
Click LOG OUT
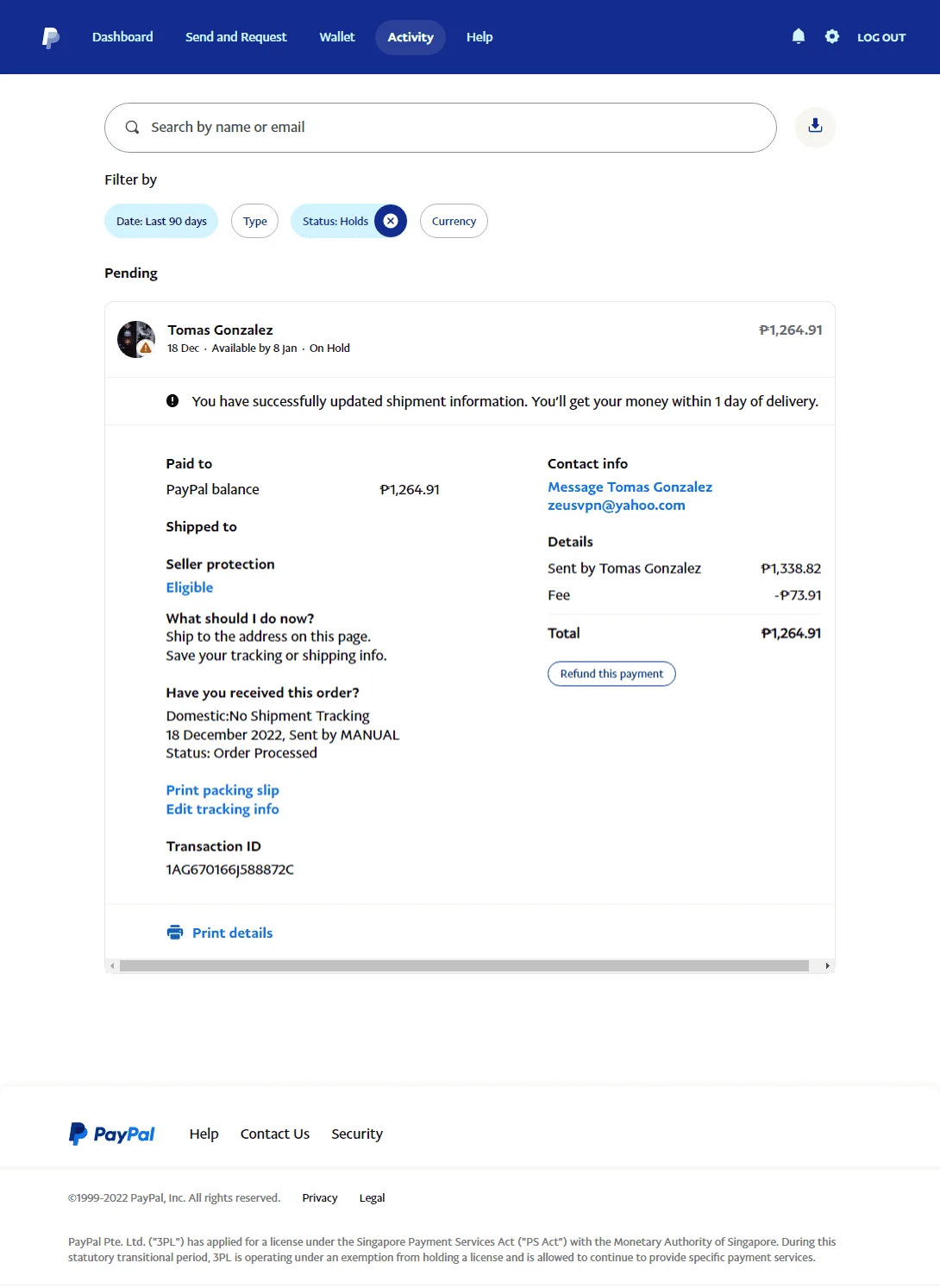(x=881, y=37)
